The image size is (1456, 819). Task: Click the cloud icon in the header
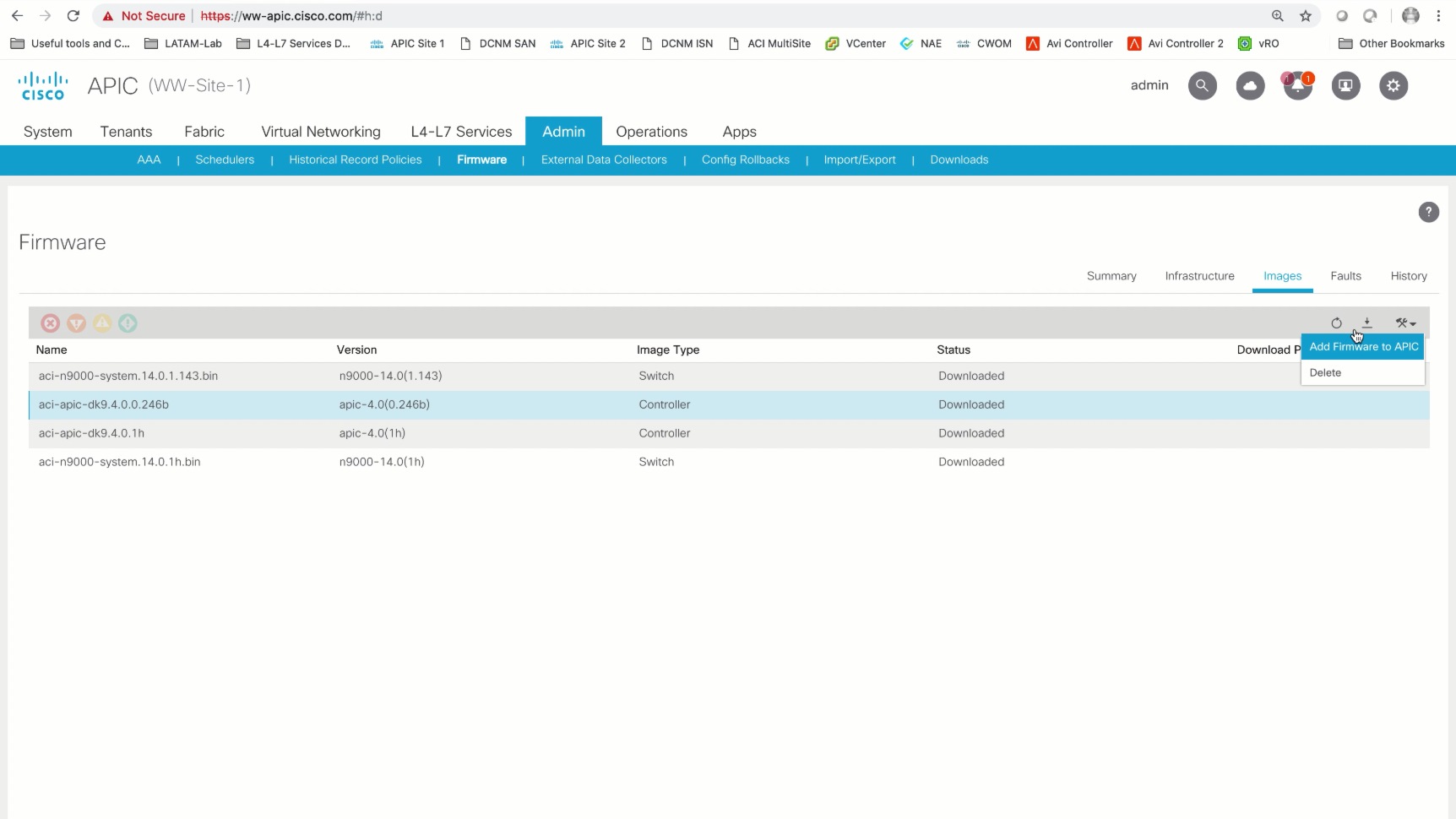point(1250,85)
